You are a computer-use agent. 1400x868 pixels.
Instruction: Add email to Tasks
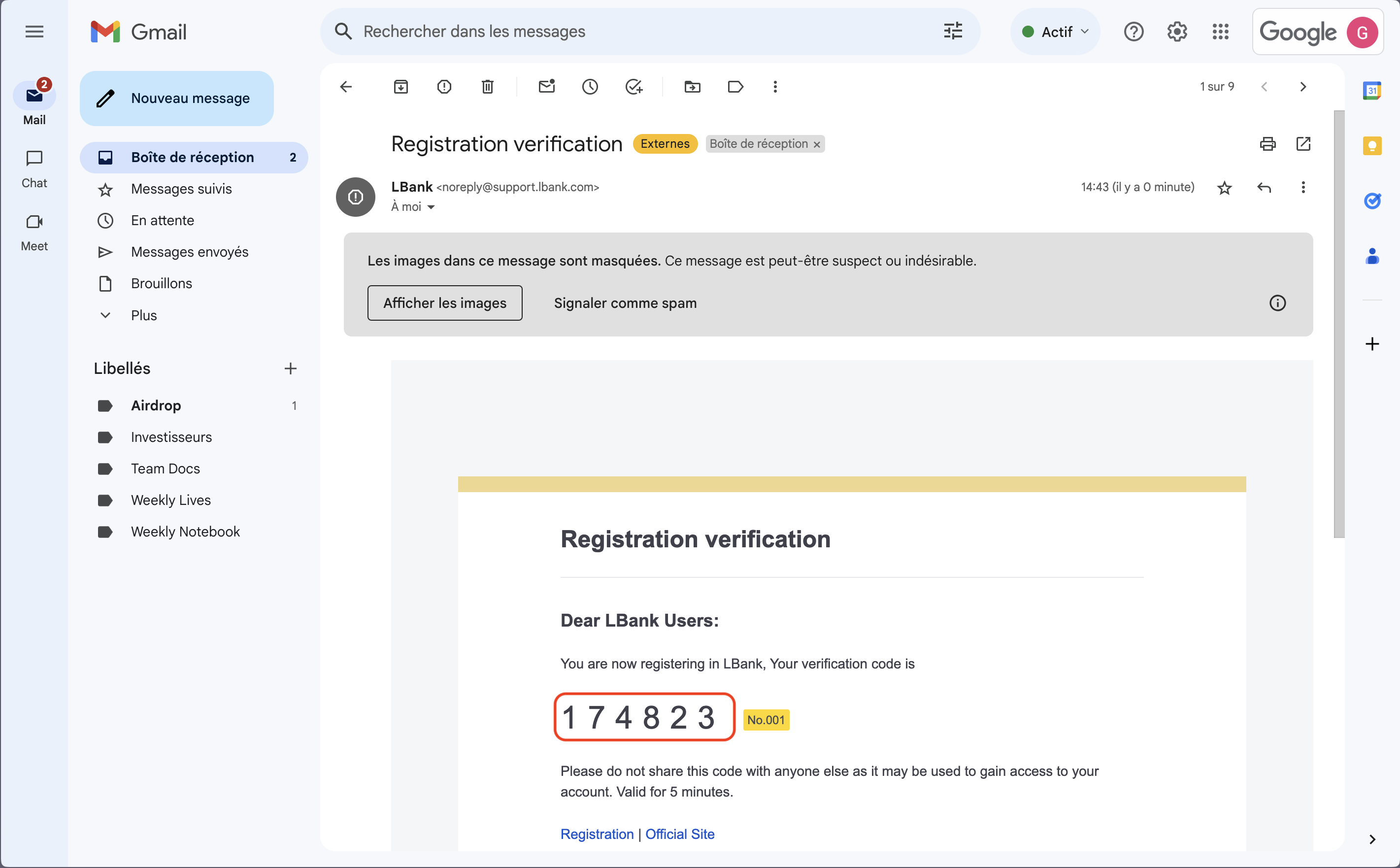point(633,87)
